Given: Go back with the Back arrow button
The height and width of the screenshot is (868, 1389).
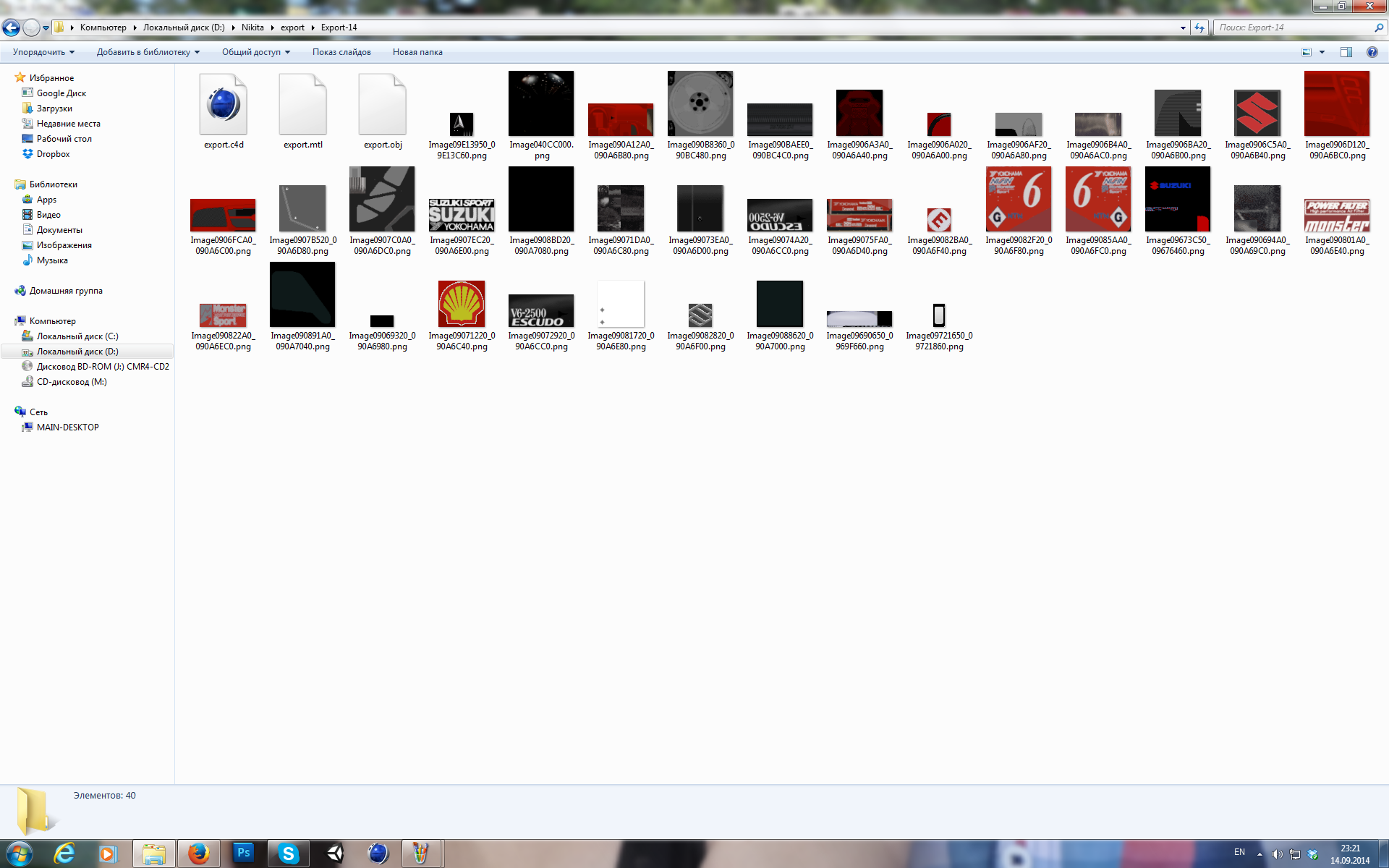Looking at the screenshot, I should tap(11, 27).
